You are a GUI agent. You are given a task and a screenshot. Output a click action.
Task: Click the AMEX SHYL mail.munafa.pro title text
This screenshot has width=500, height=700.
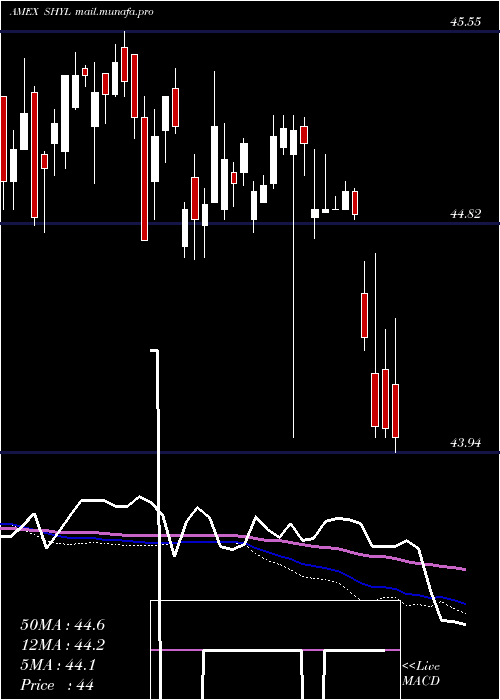coord(81,12)
